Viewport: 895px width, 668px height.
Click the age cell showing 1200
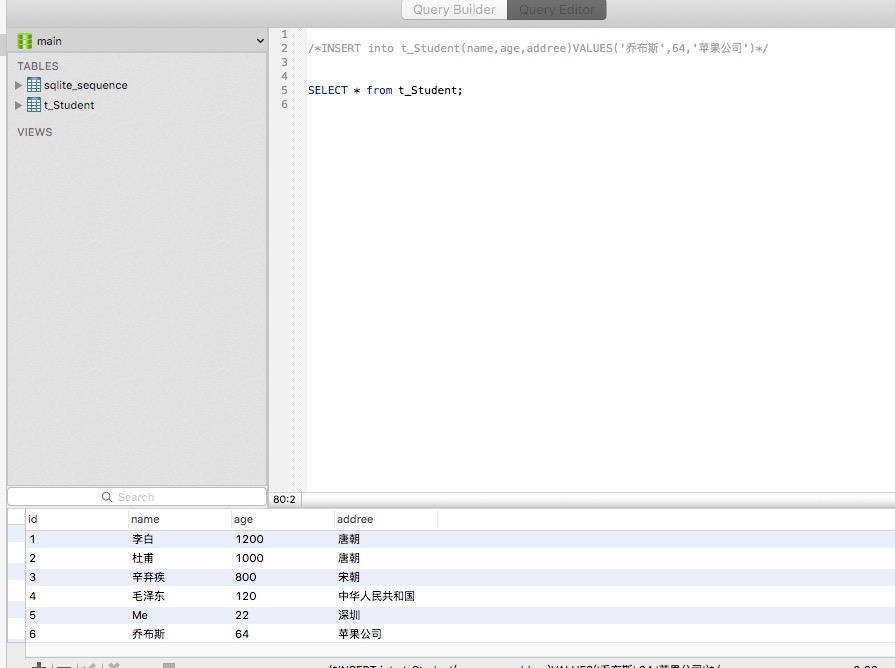[250, 539]
